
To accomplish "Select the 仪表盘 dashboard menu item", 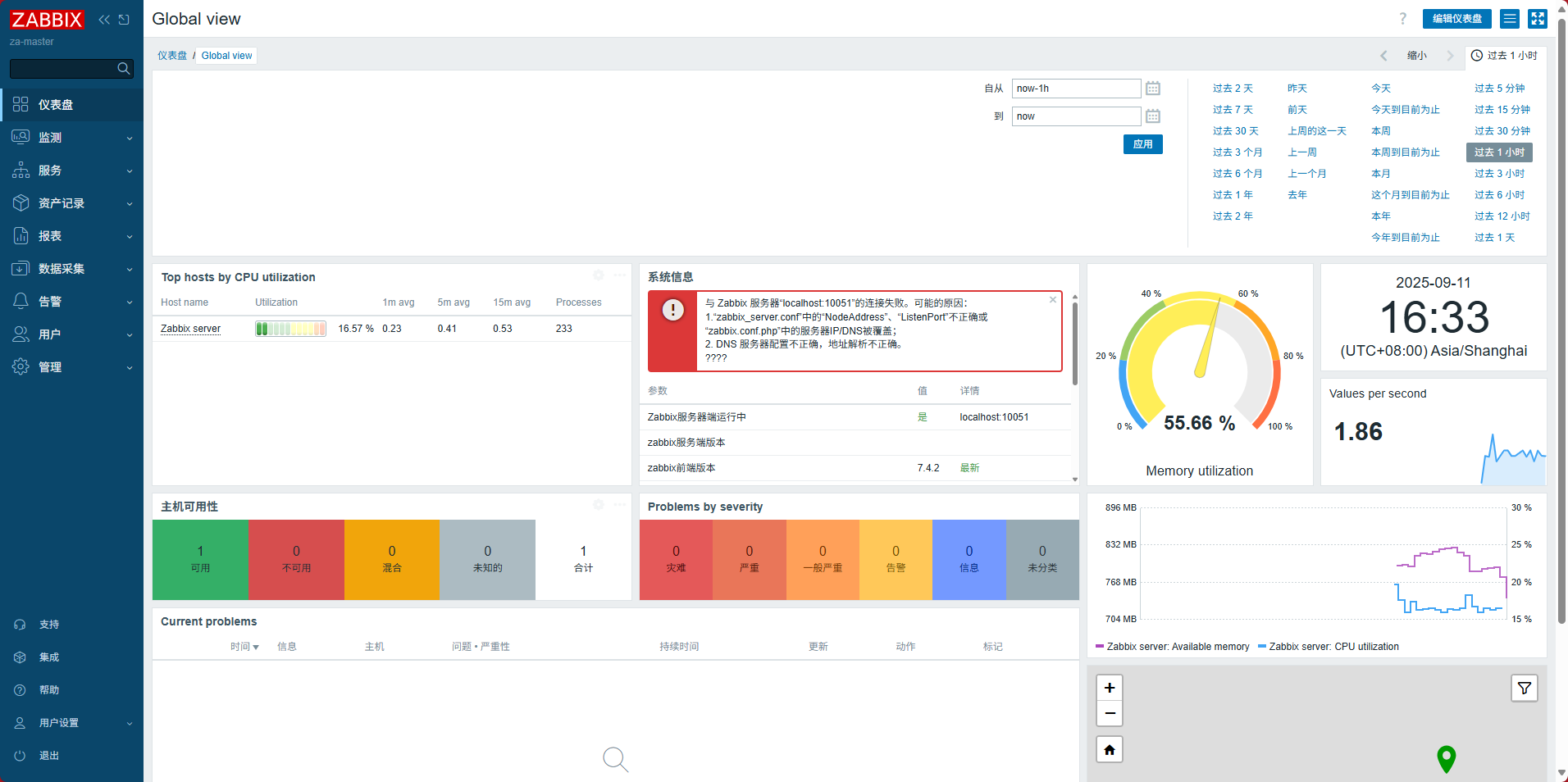I will 71,105.
